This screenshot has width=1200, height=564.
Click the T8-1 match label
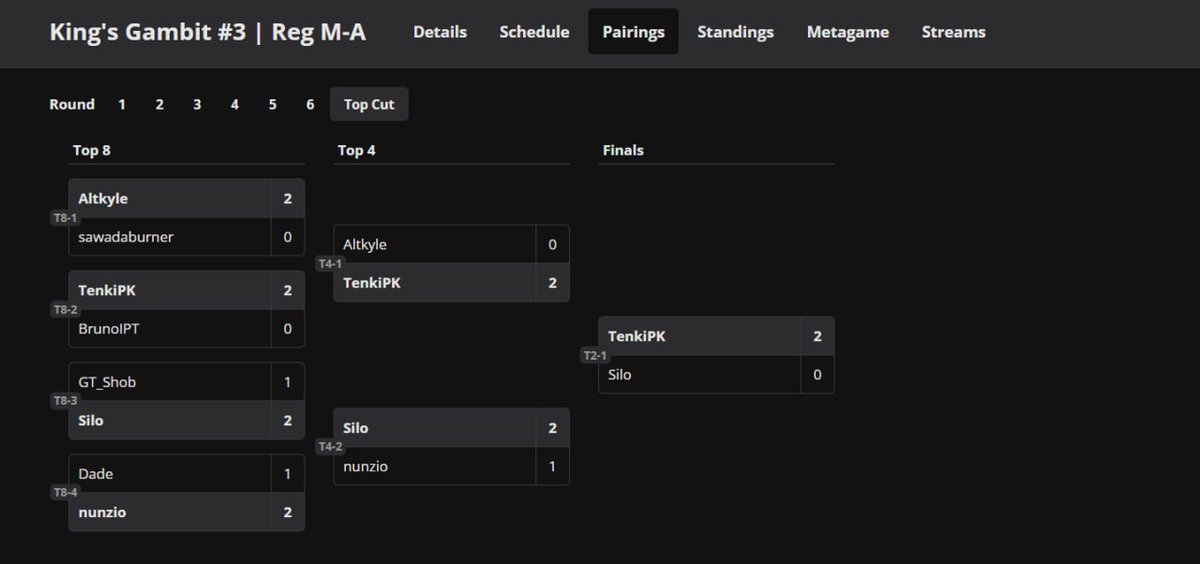pos(65,218)
